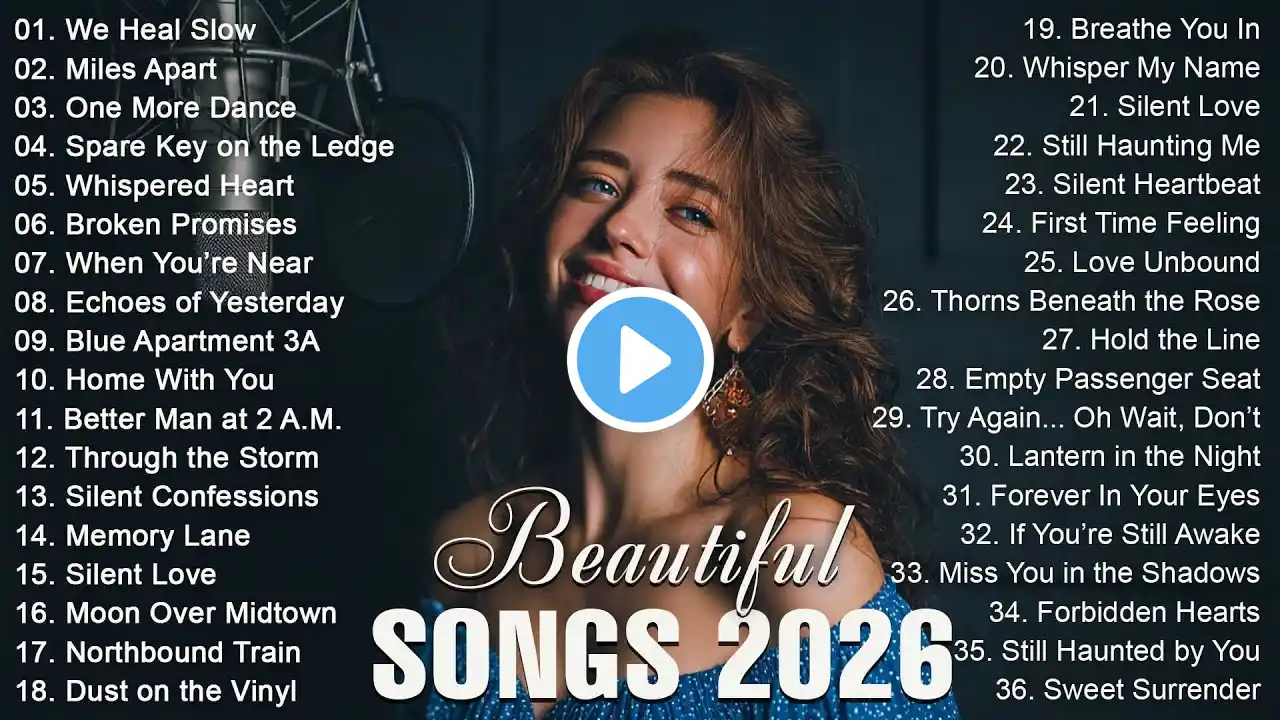
Task: Pick track 22 Still Haunting Me
Action: [x=1126, y=146]
